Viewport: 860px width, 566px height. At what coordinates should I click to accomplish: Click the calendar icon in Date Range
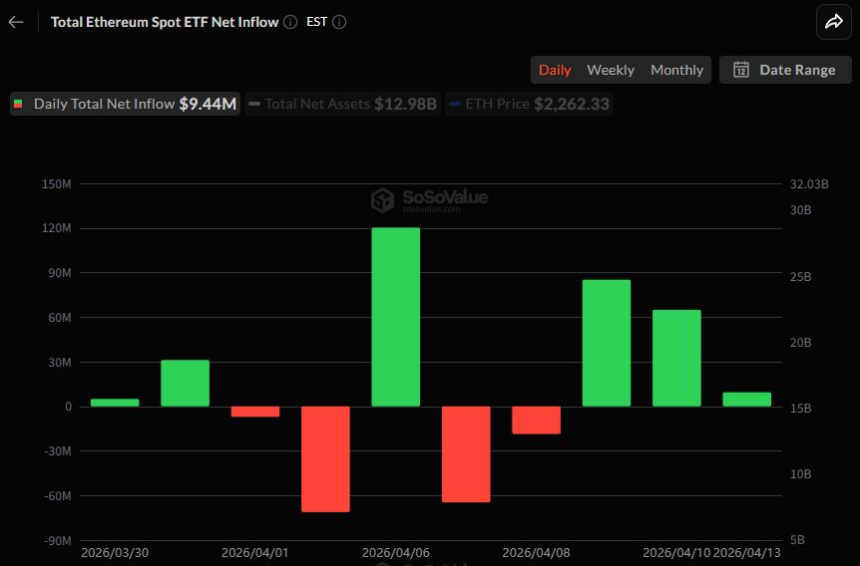click(741, 70)
